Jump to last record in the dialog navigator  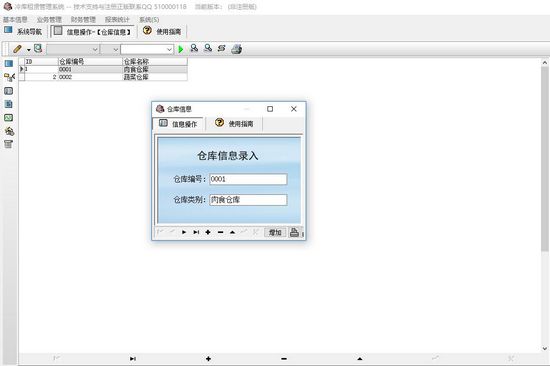[196, 232]
